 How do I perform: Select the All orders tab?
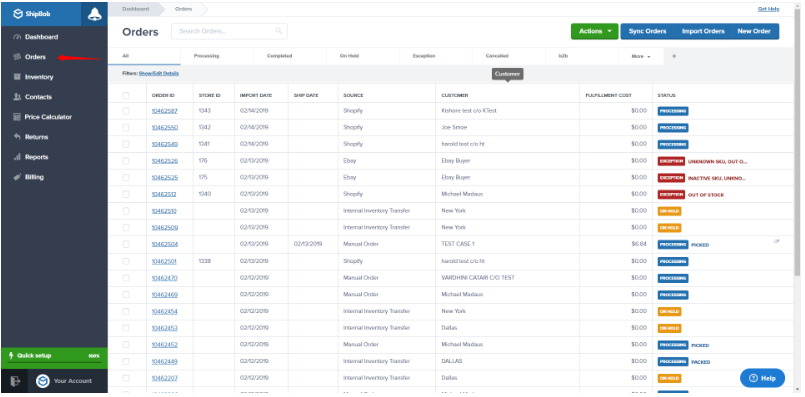[x=144, y=56]
